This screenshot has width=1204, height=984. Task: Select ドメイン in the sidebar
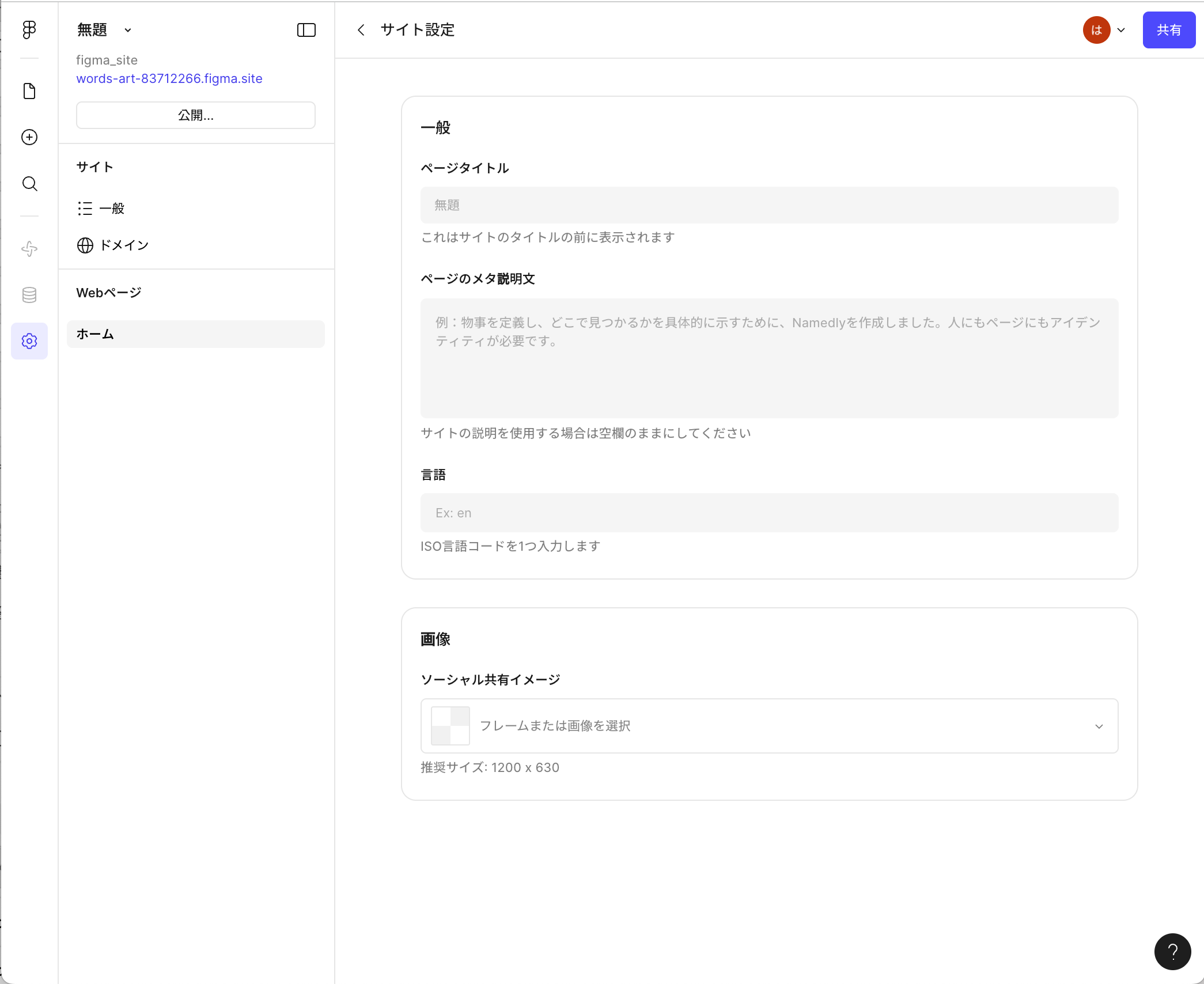click(x=124, y=245)
